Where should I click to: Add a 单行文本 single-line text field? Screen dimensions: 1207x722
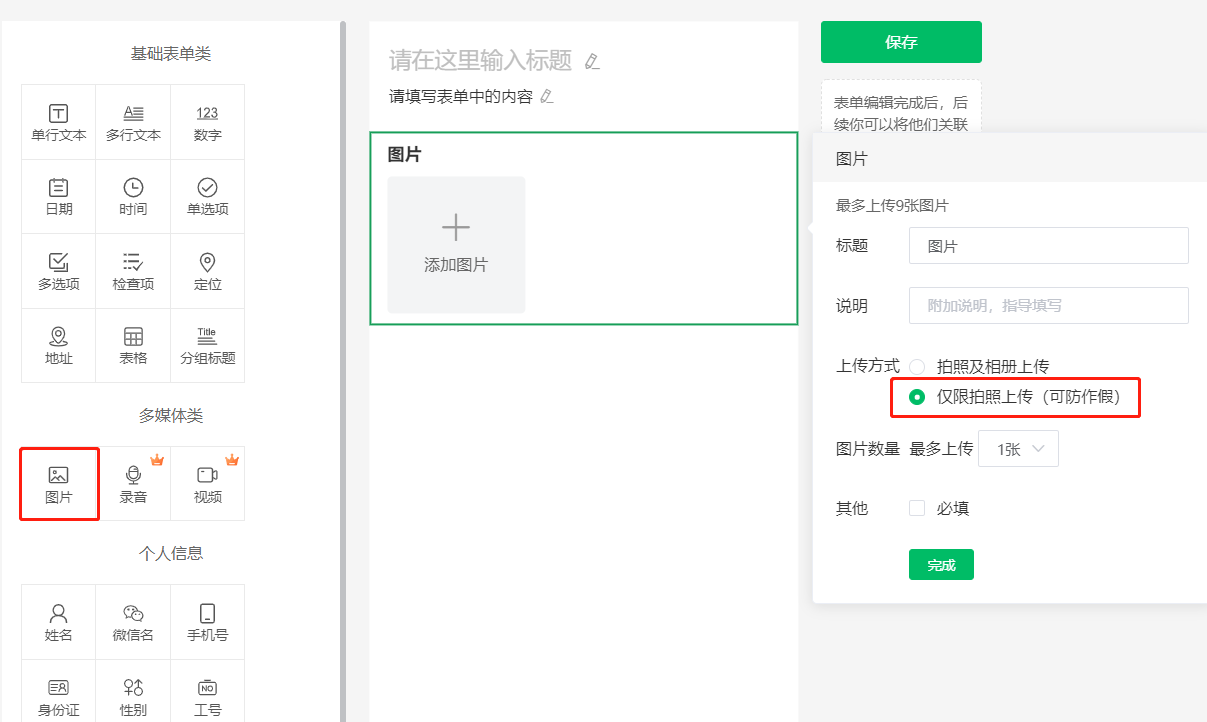pos(59,122)
